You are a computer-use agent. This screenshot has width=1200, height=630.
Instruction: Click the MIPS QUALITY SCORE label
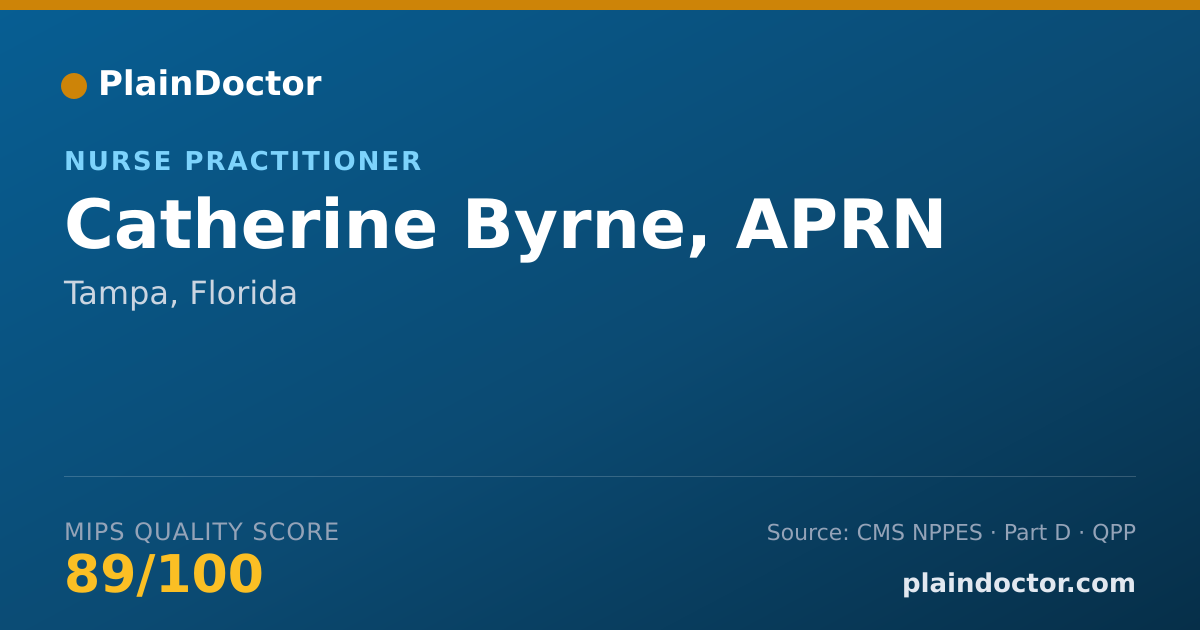pyautogui.click(x=202, y=533)
